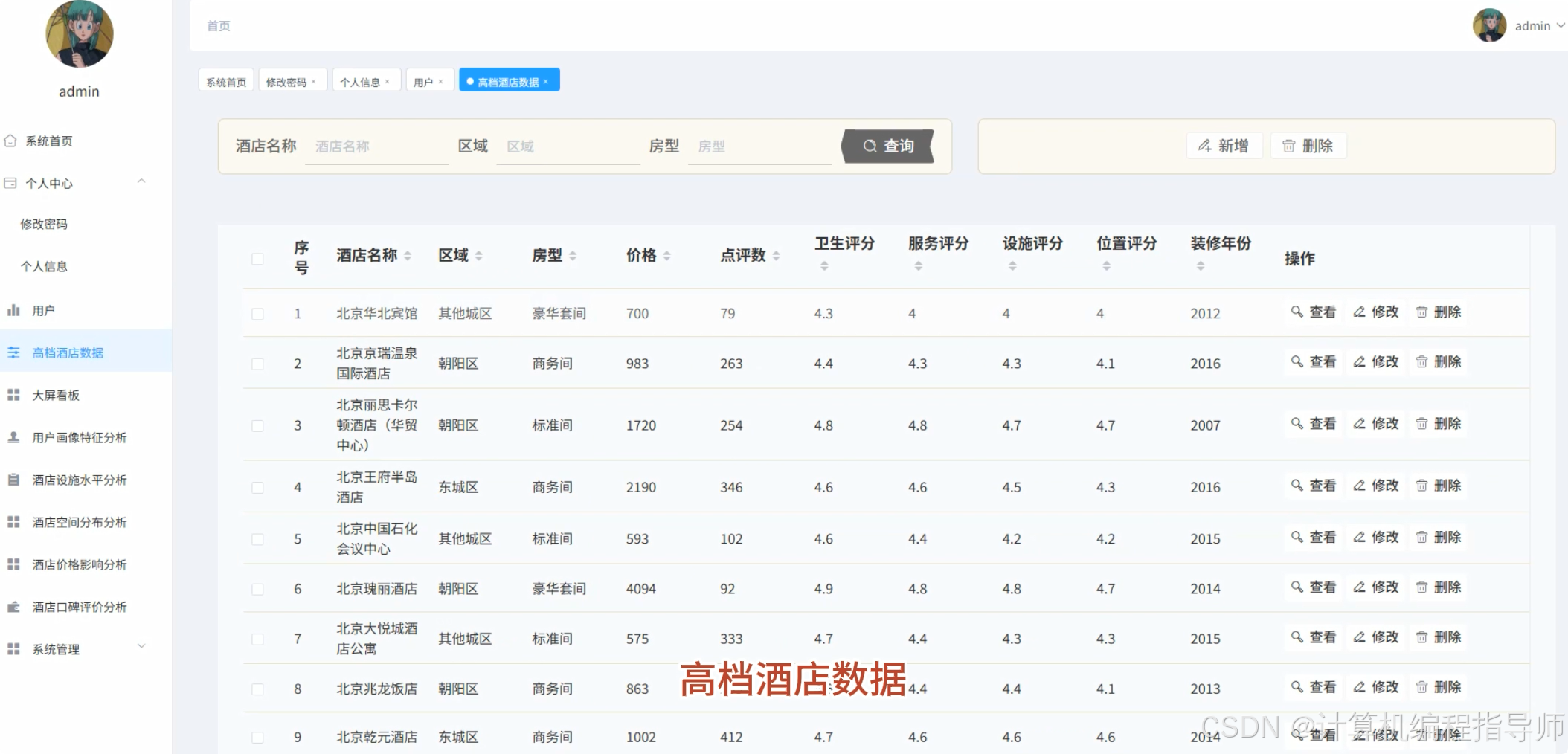Check the checkbox beside 北京瑰丽酒店

click(258, 588)
